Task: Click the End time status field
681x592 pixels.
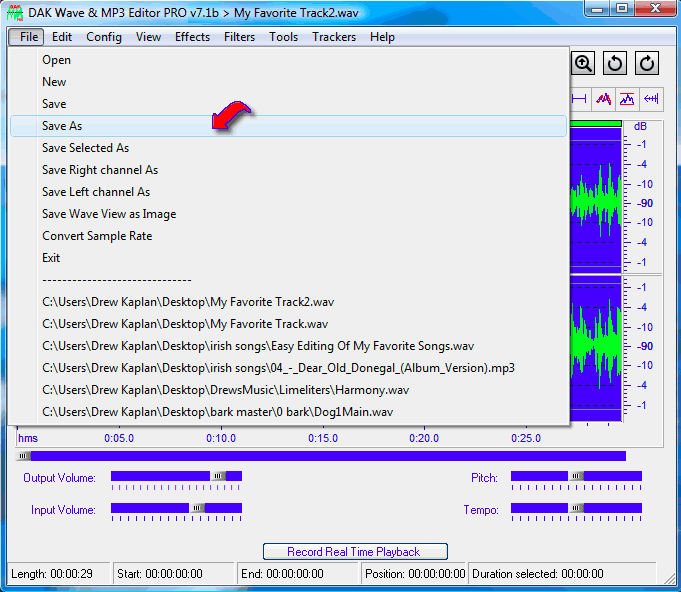Action: [298, 574]
